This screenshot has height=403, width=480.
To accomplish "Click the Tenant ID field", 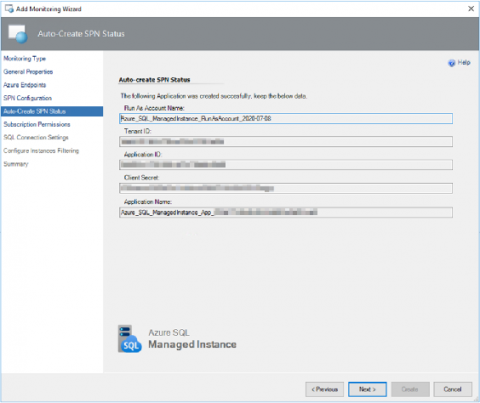I will pos(286,142).
